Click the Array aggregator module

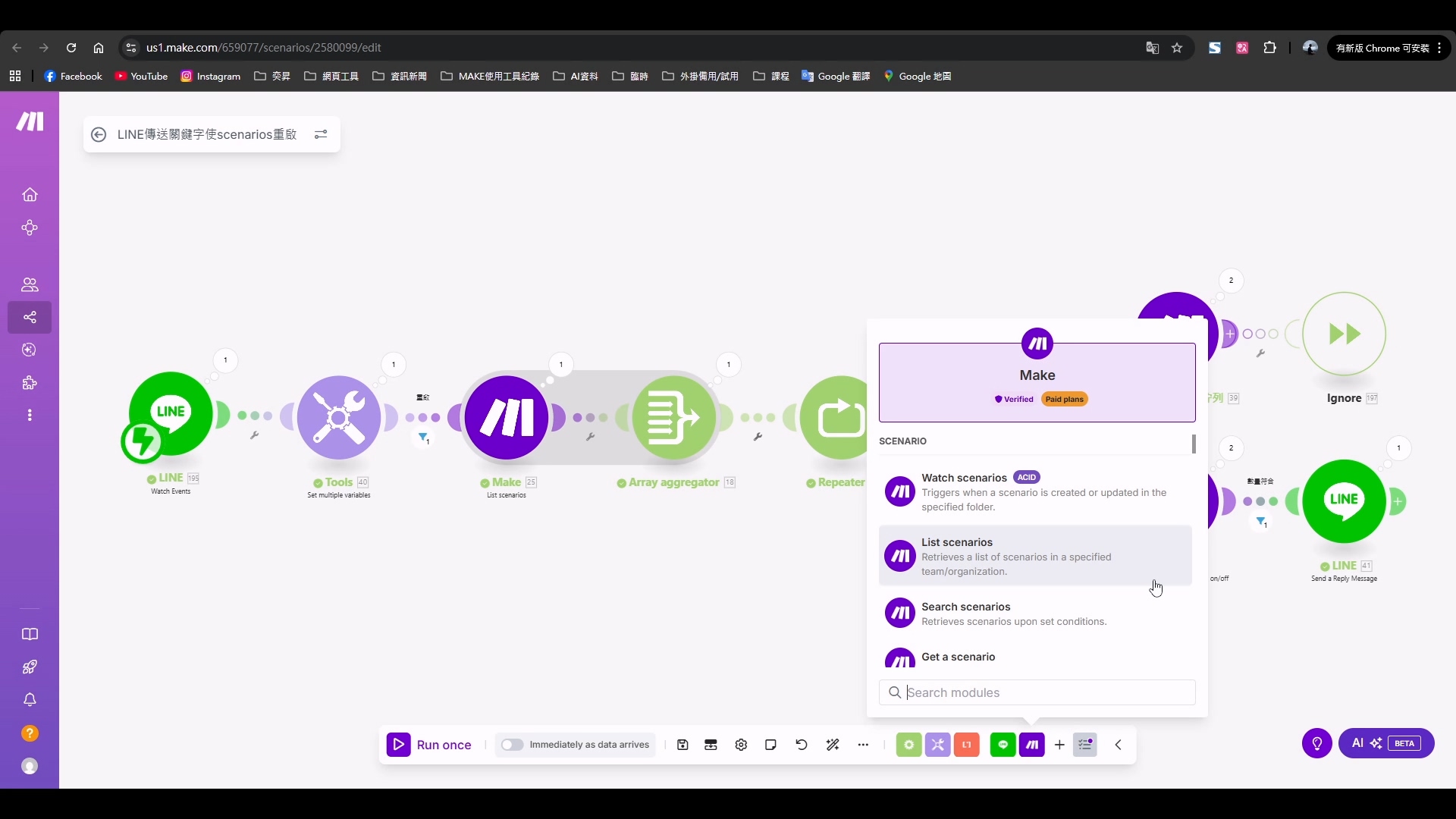click(674, 418)
